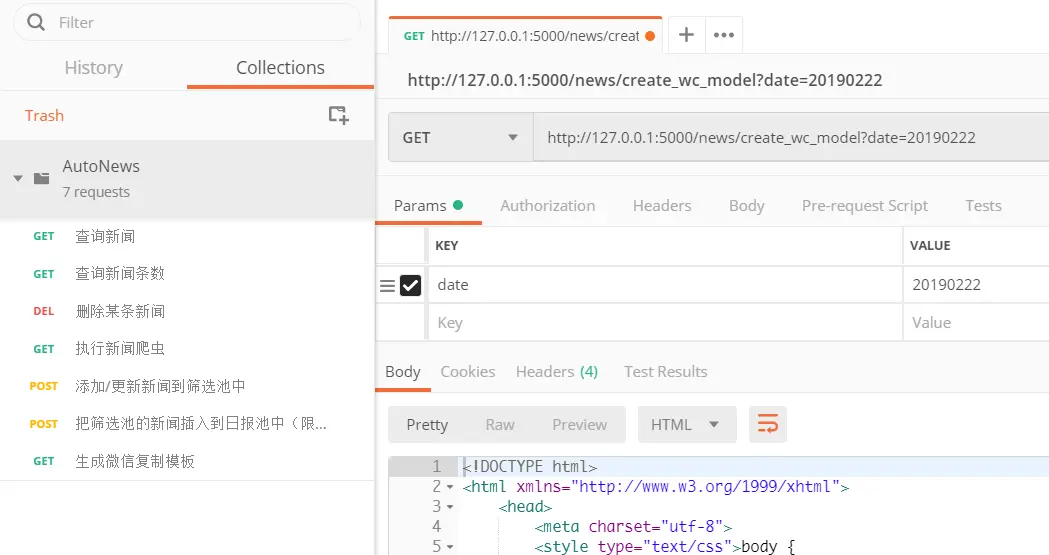Image resolution: width=1049 pixels, height=555 pixels.
Task: Switch to the History tab
Action: [94, 68]
